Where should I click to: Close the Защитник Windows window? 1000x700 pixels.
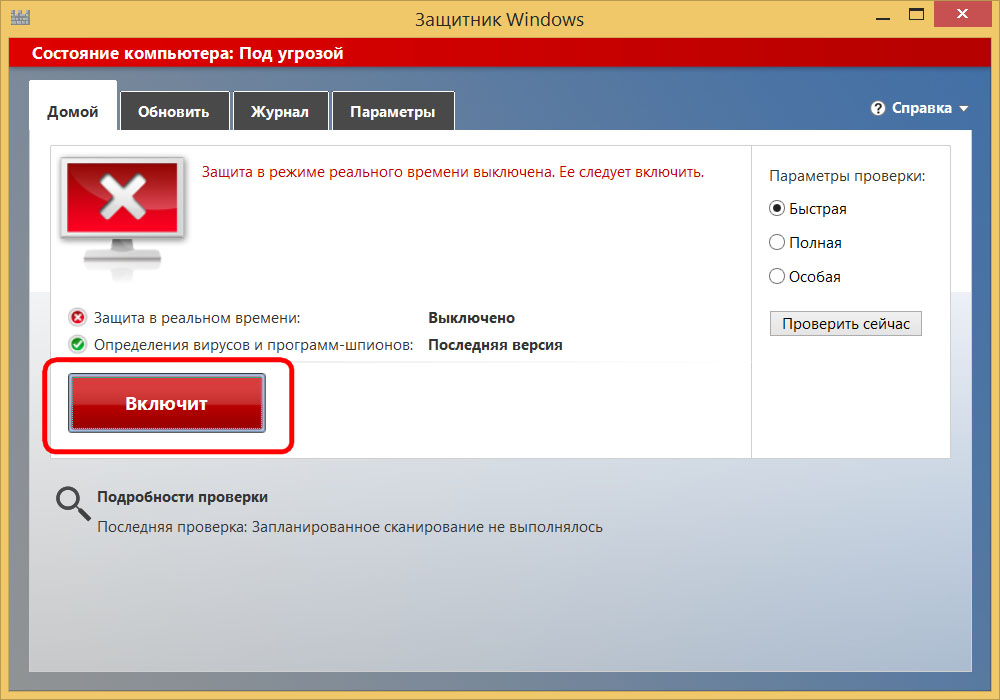[962, 14]
